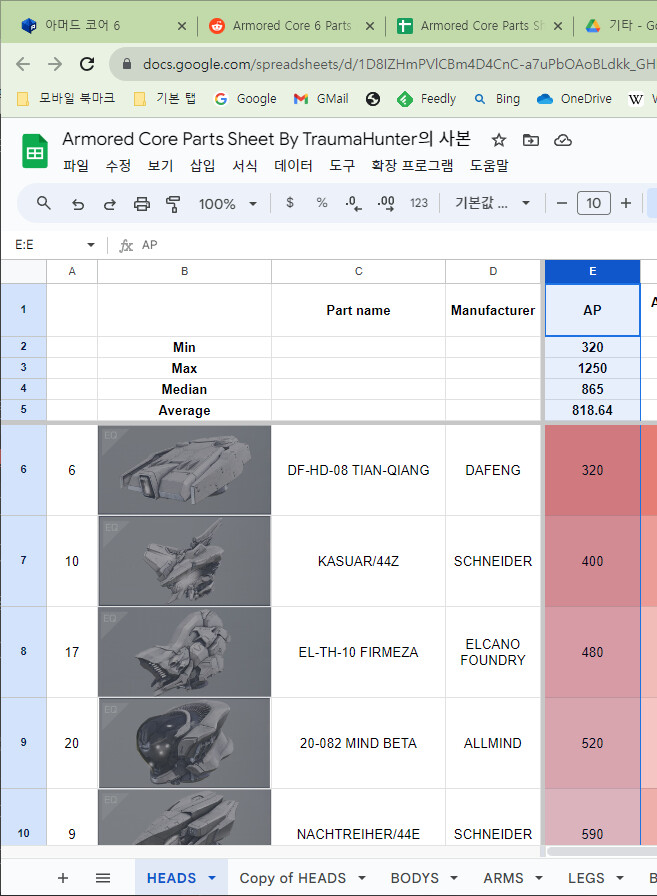Close the Armored Core Parts Sheet tab
The image size is (657, 896).
(x=558, y=26)
